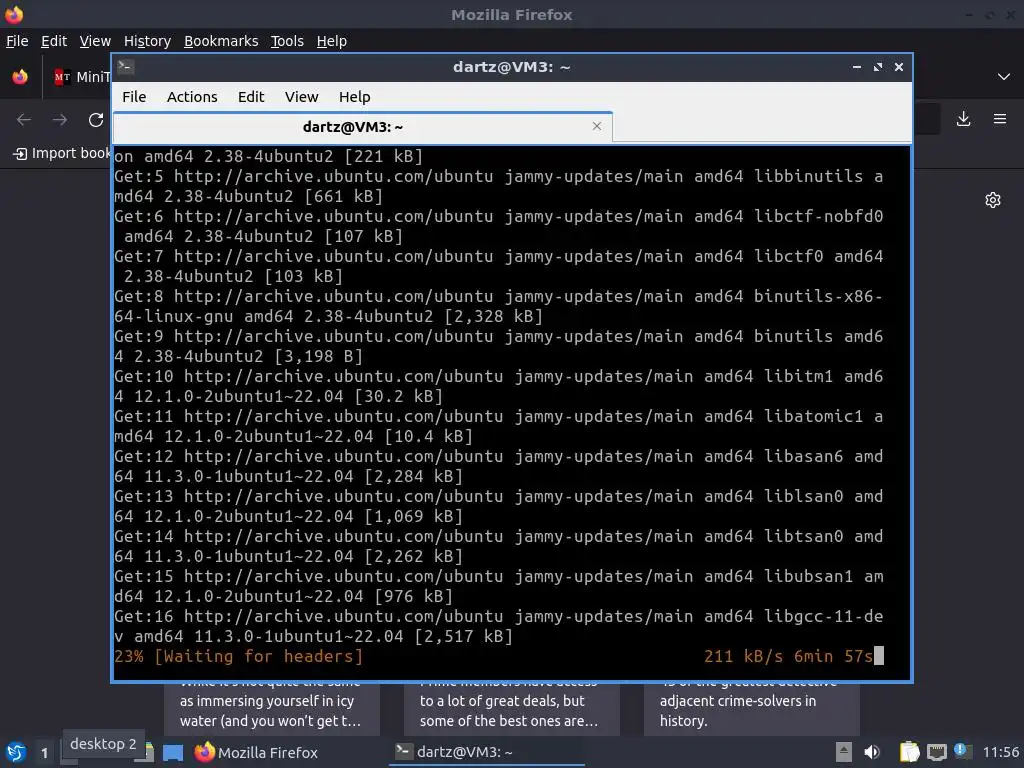Select the MiniT browser tab
Screen dimensions: 1024x768
click(82, 77)
